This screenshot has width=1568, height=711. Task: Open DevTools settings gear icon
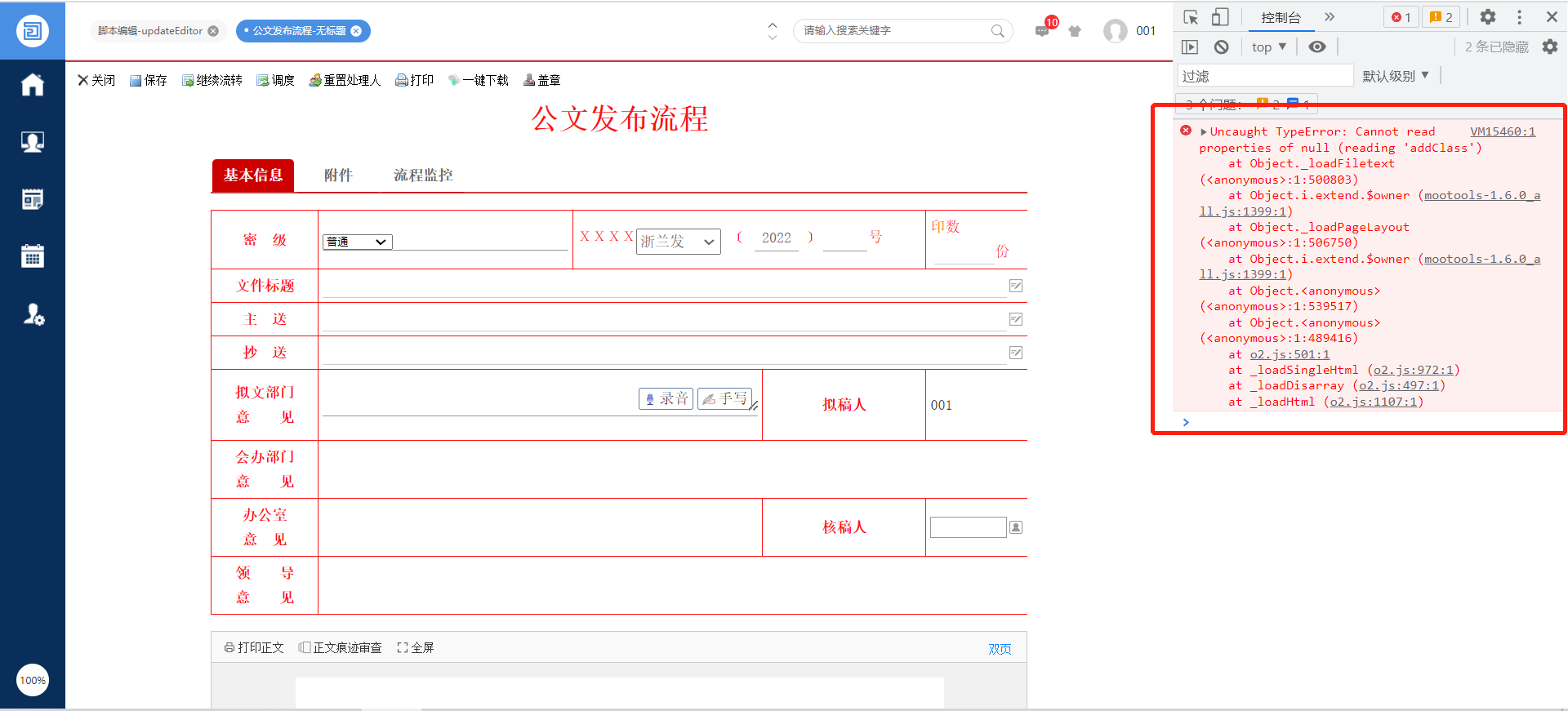pos(1488,17)
